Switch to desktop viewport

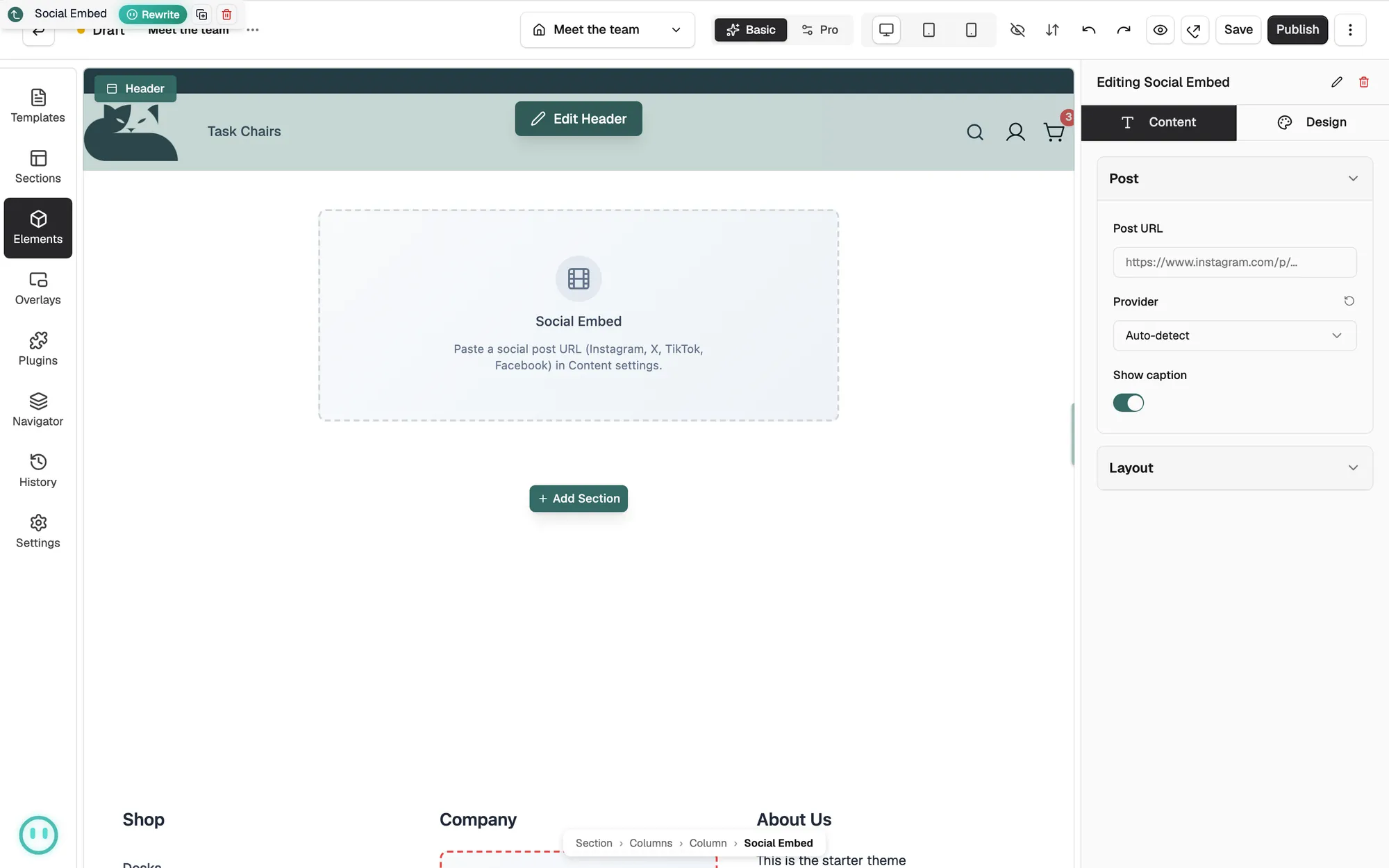tap(886, 30)
